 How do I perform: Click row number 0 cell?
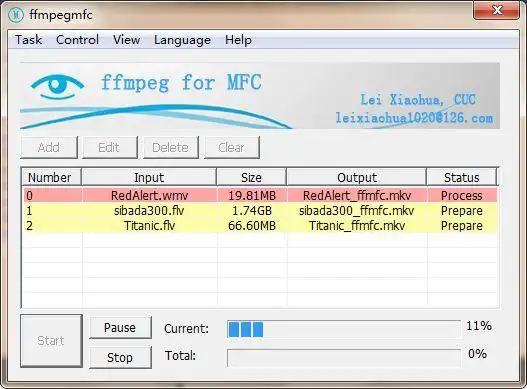[52, 195]
